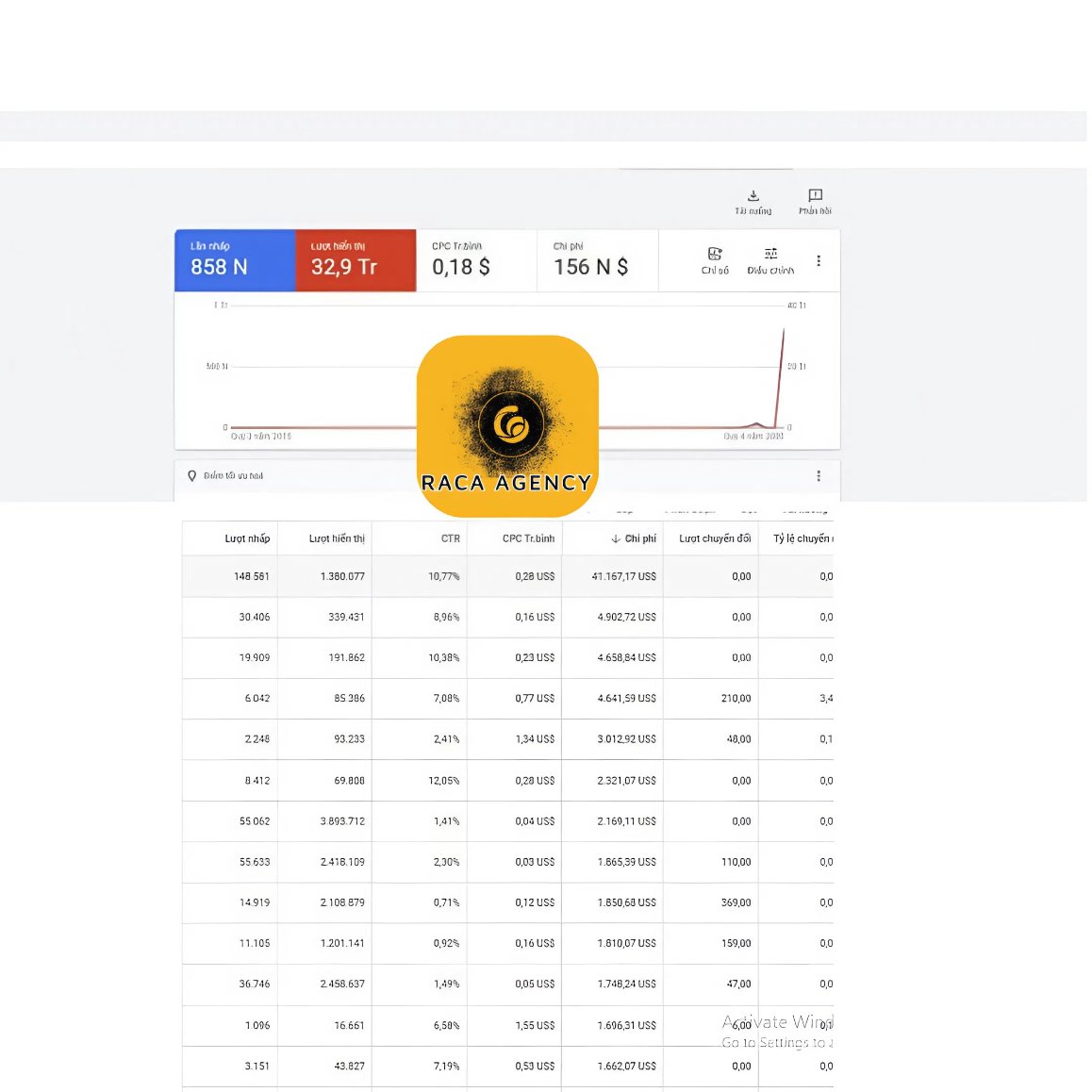Click the cost cell 4.658,84 US$

coord(626,657)
